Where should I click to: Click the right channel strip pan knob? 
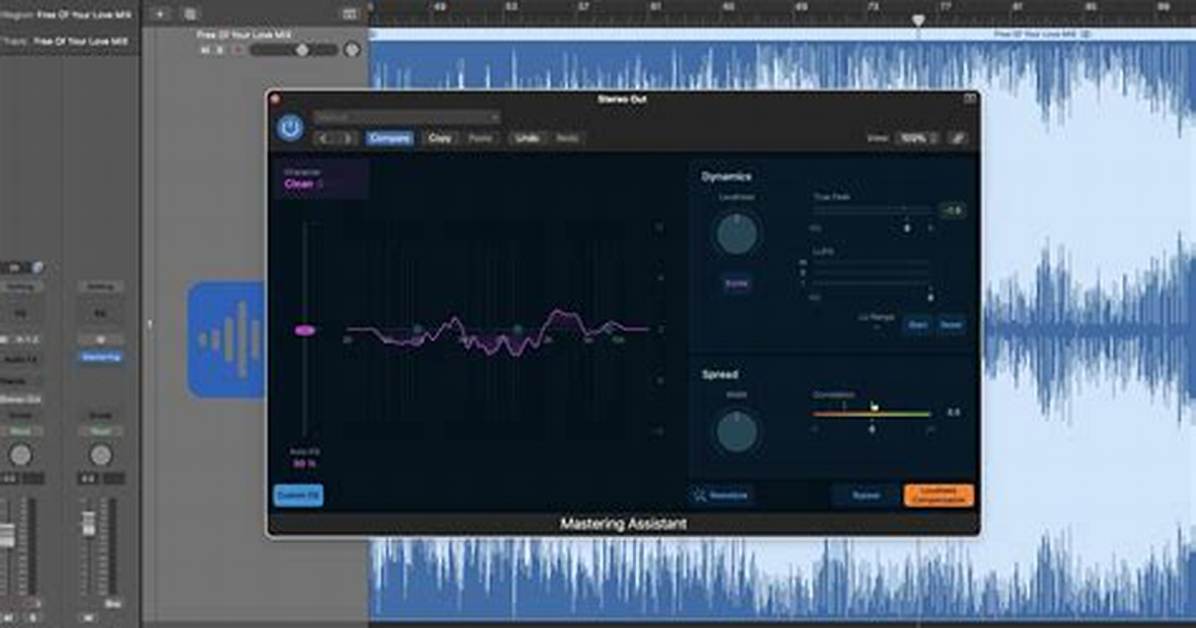tap(100, 456)
